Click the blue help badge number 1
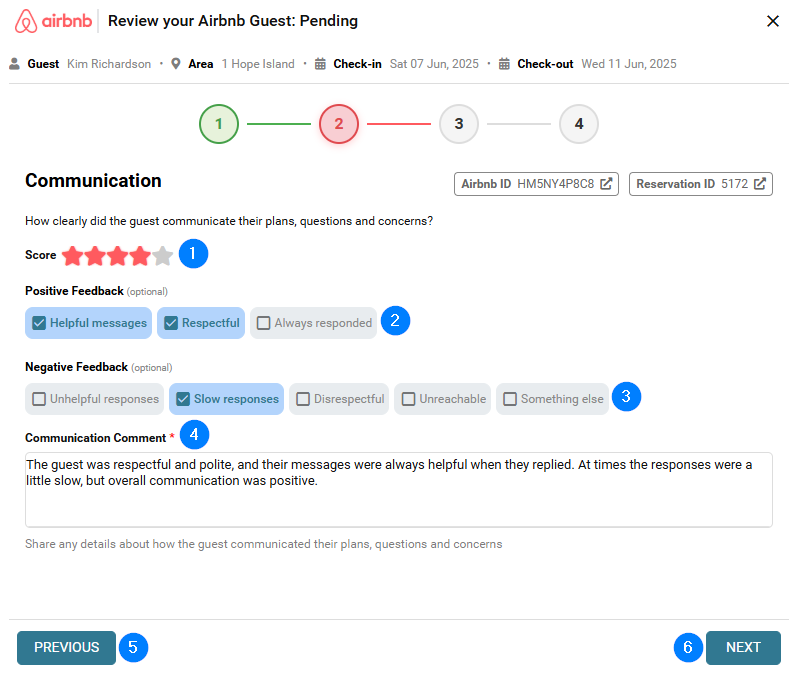797x675 pixels. tap(193, 254)
